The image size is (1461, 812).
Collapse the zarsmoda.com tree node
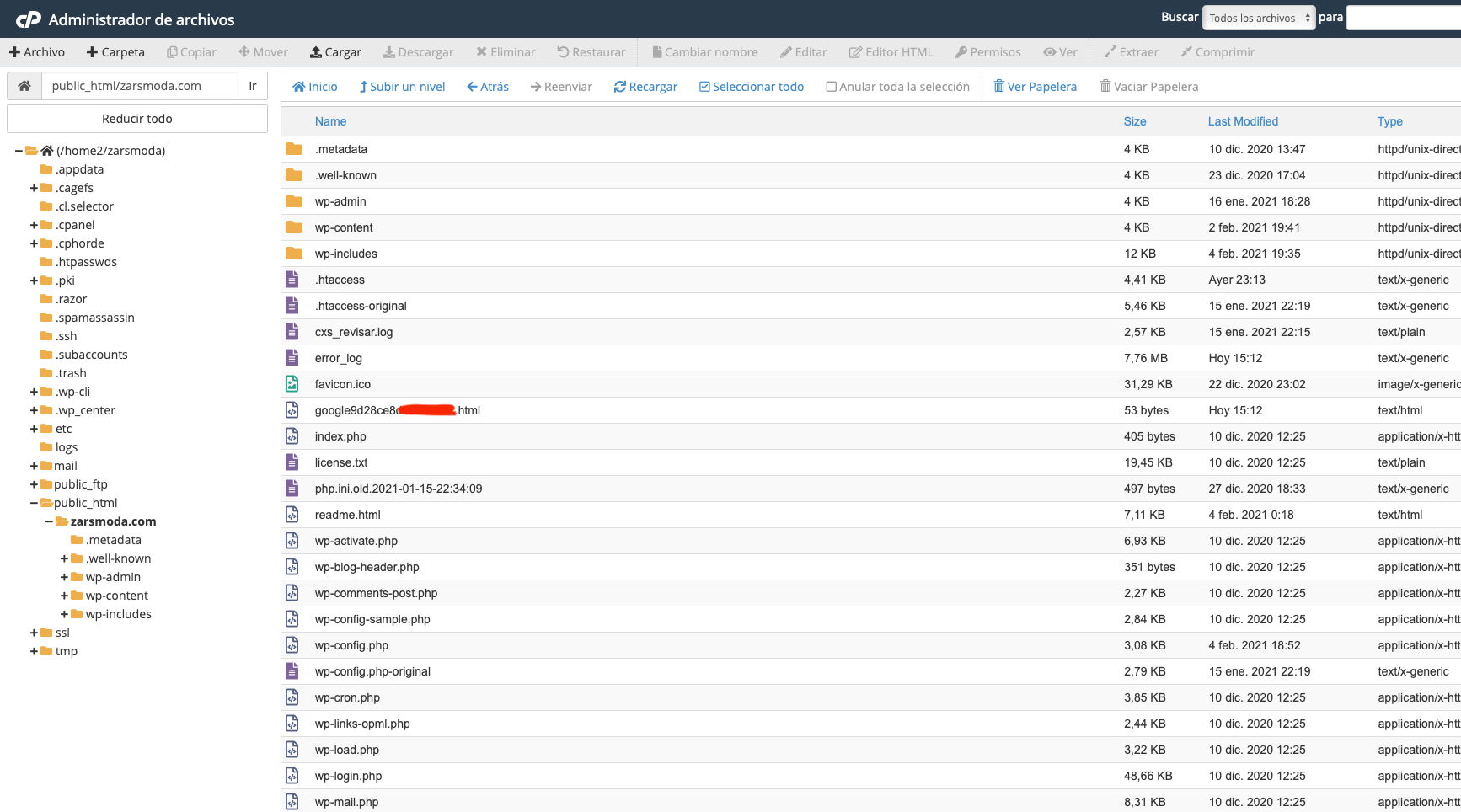pos(50,521)
